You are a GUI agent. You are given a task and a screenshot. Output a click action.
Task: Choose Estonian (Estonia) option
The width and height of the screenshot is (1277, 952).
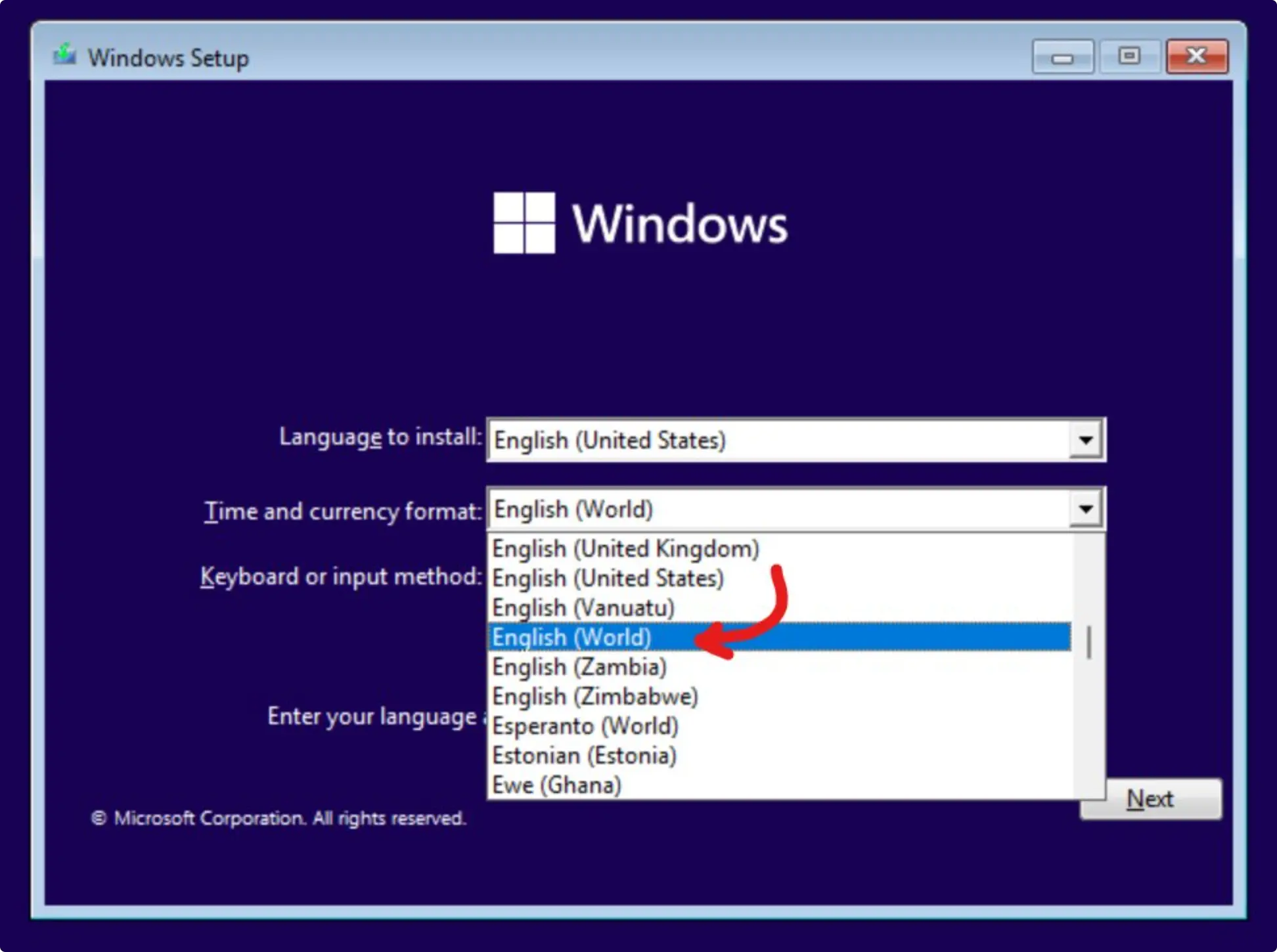tap(780, 755)
